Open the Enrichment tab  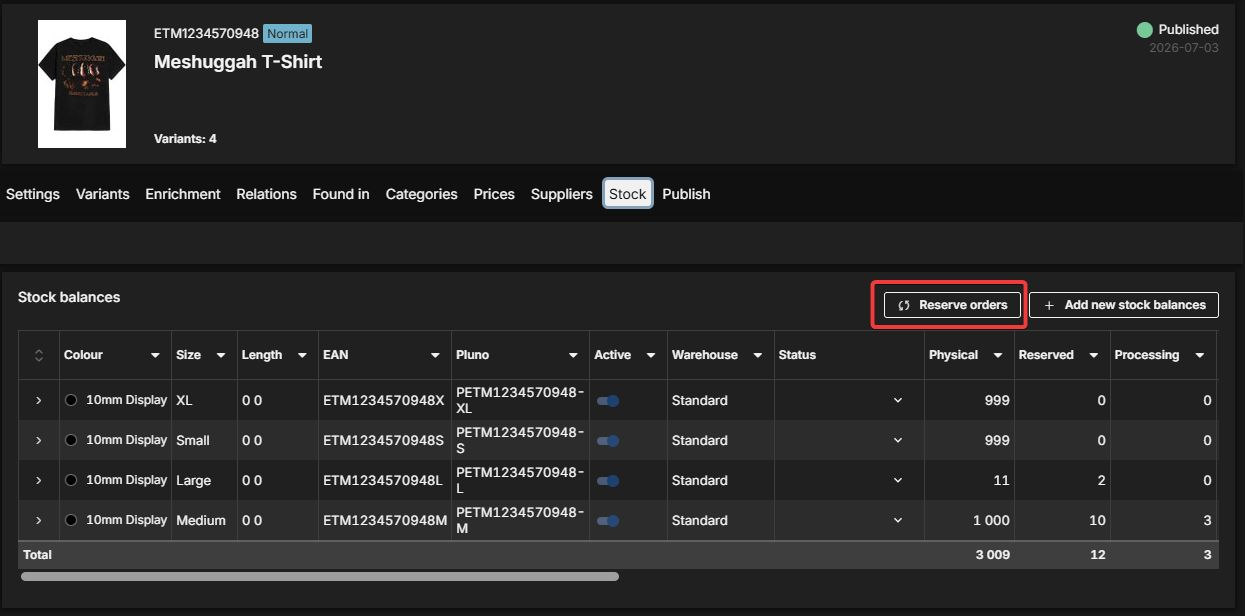click(x=183, y=194)
